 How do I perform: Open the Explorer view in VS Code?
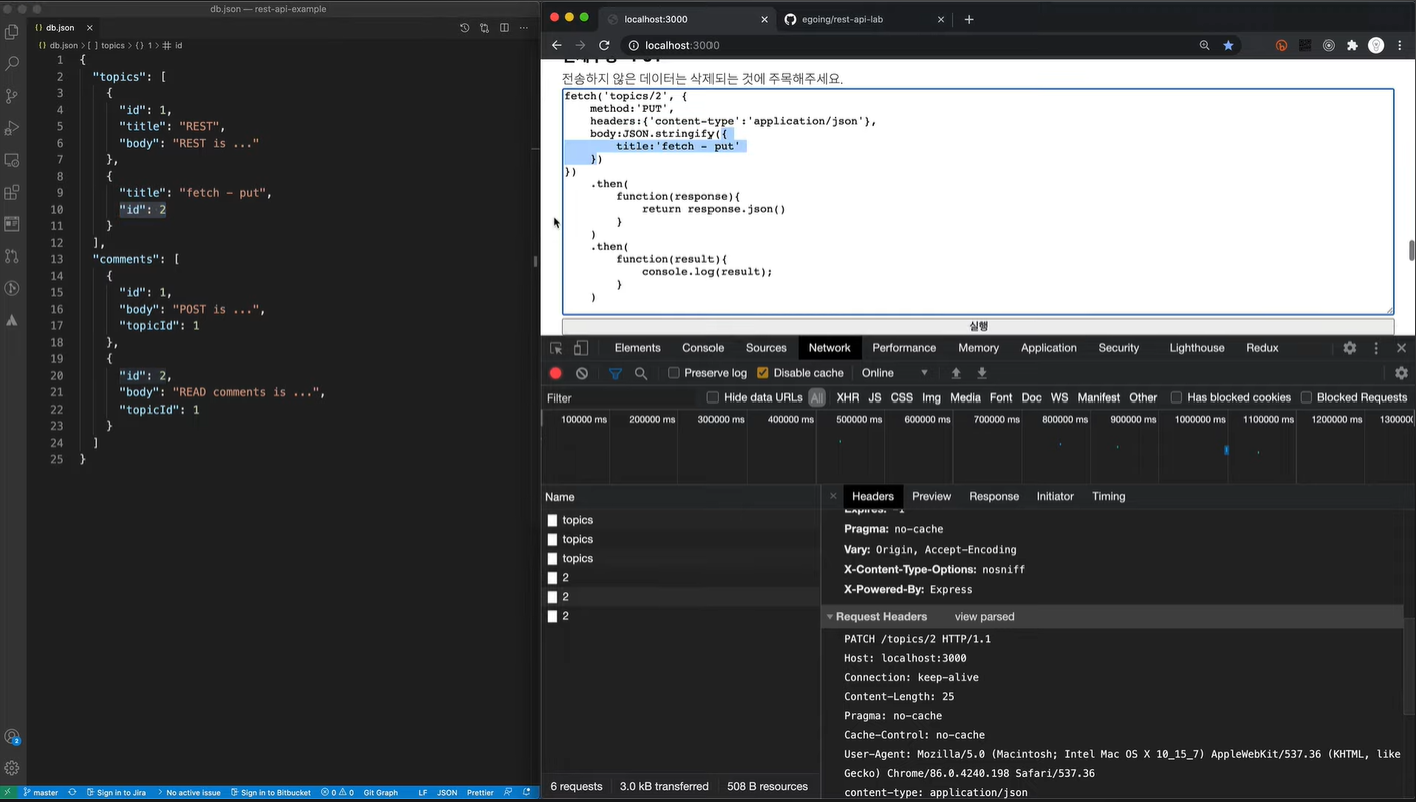[x=12, y=31]
